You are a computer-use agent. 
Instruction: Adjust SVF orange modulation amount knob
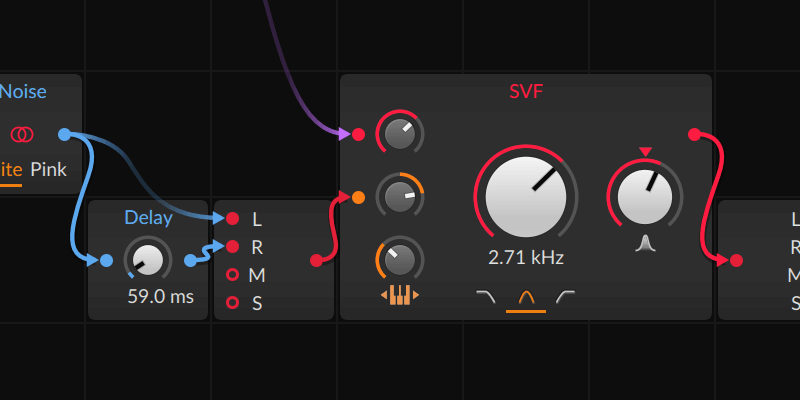click(x=400, y=197)
